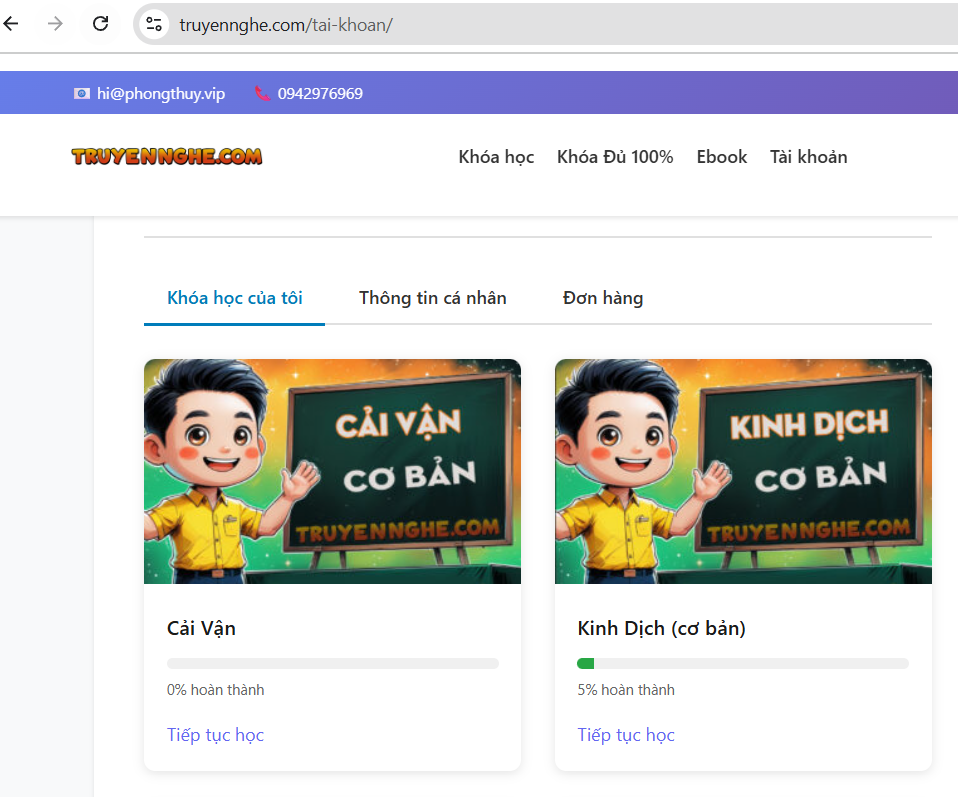Switch to Thông tin cá nhân tab
This screenshot has width=958, height=797.
tap(433, 298)
